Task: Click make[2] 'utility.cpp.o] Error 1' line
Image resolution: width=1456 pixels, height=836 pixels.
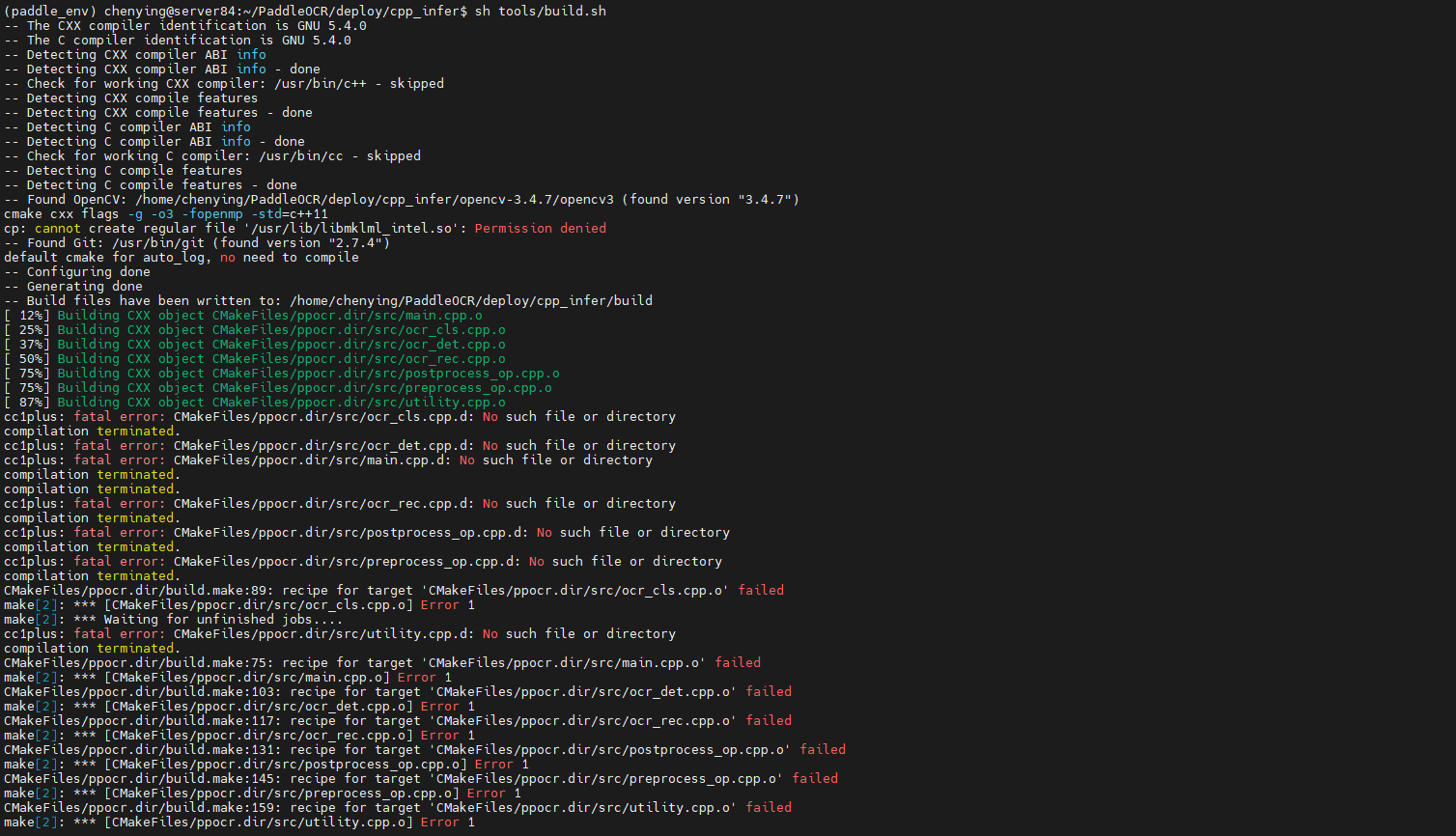Action: (239, 822)
